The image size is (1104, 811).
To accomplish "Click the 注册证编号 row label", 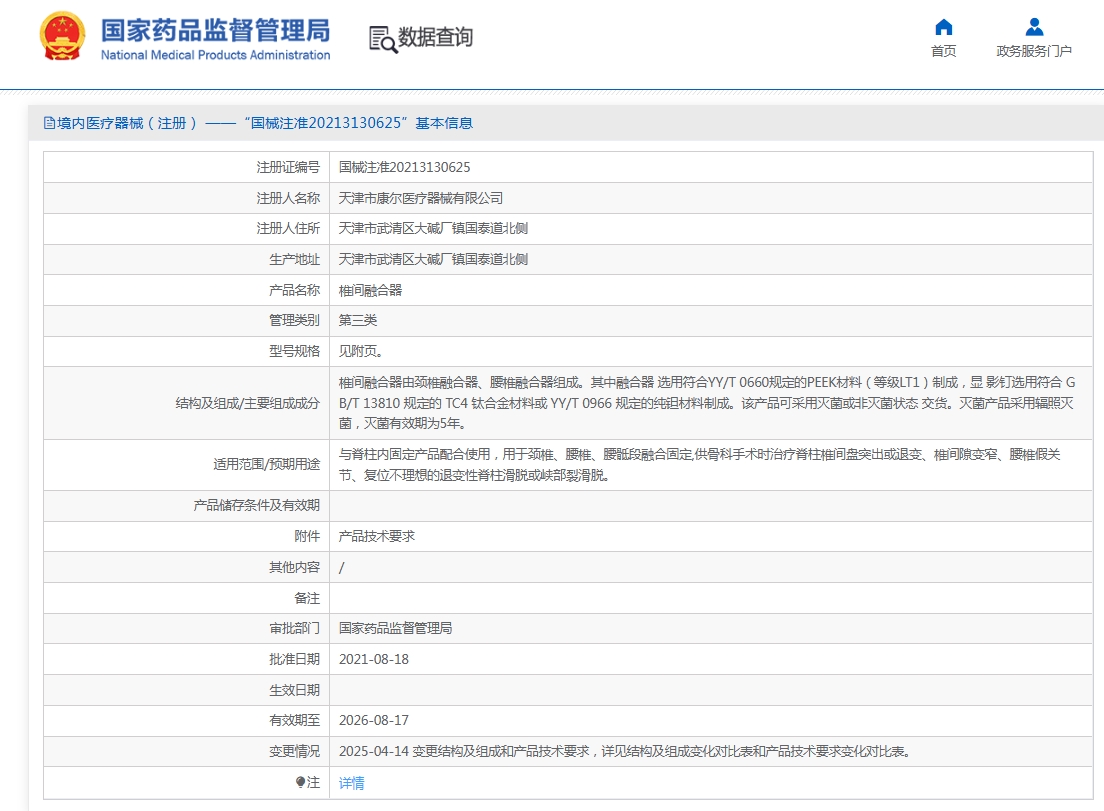I will 288,168.
